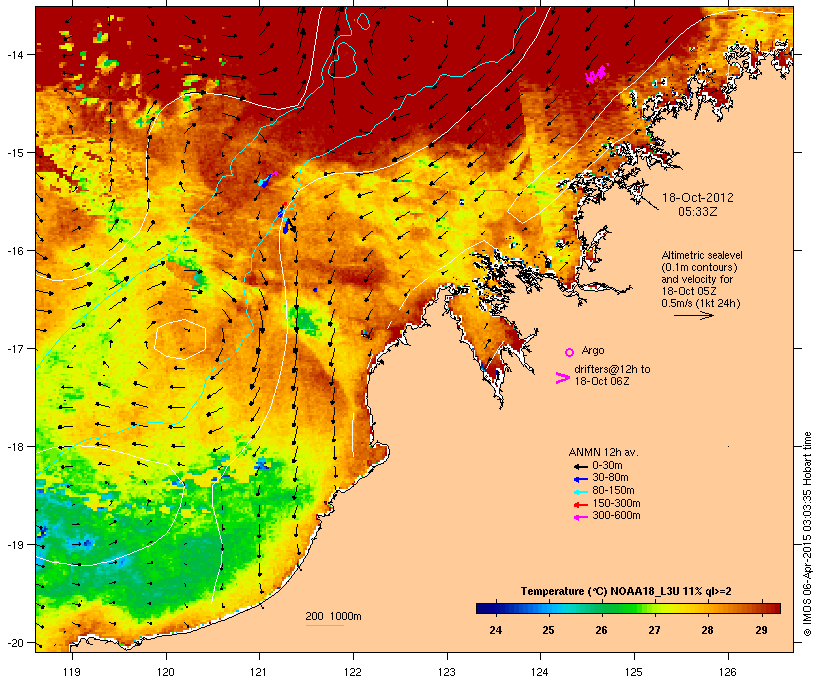Click the red 150-300m legend arrow
This screenshot has width=820, height=680.
point(581,504)
